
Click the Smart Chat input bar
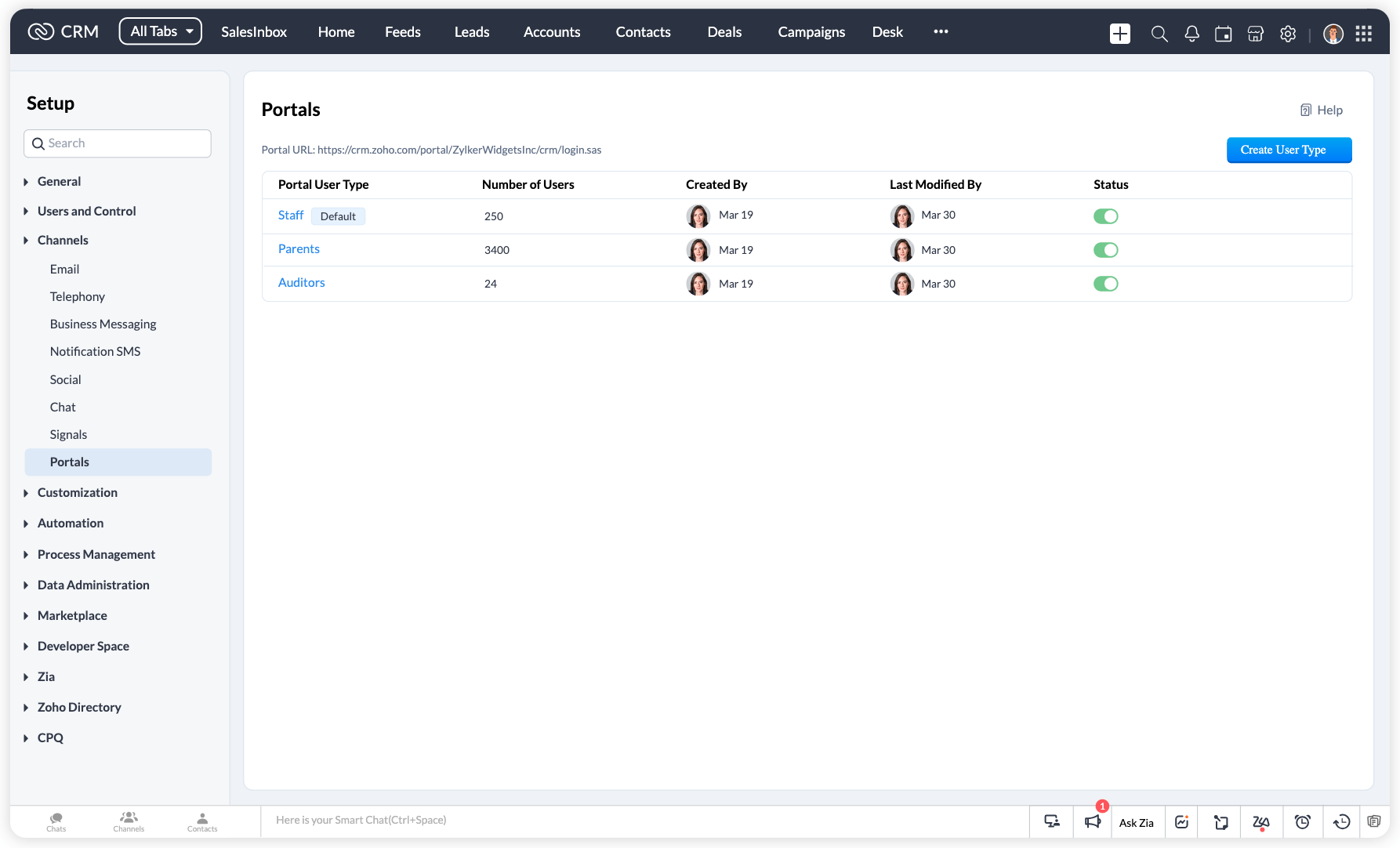tap(644, 821)
